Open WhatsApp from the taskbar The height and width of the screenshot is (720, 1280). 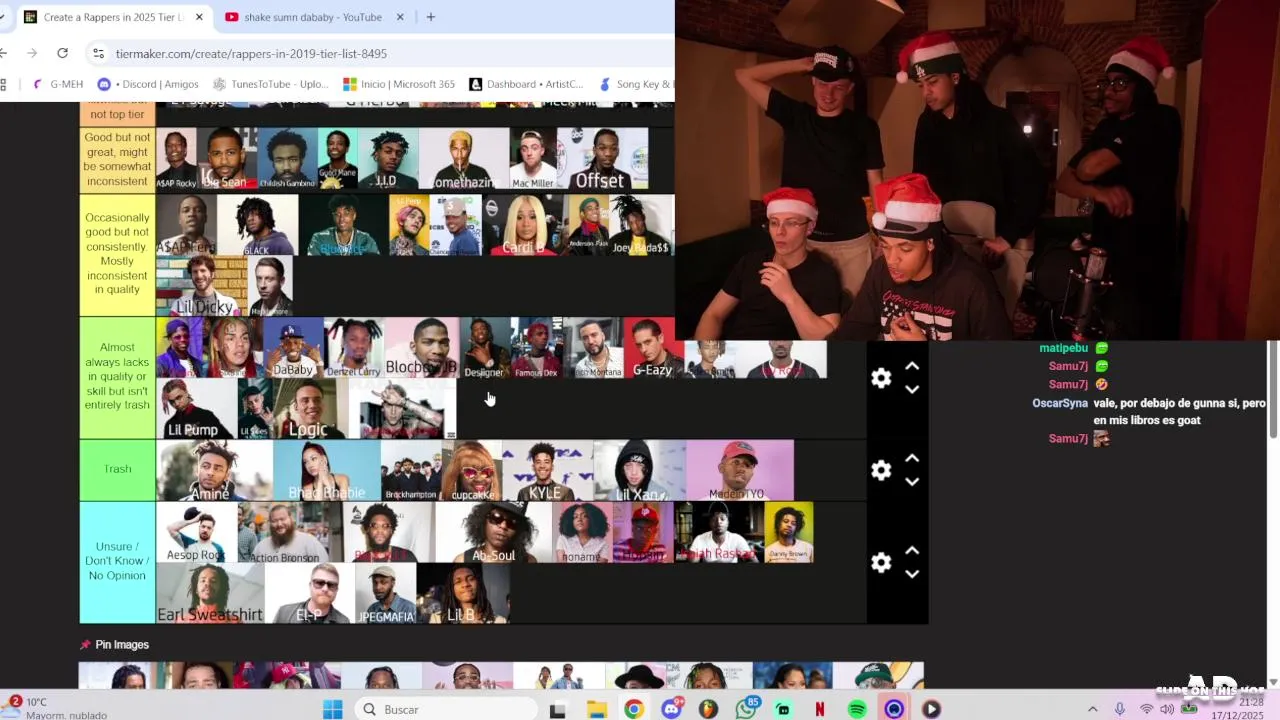(x=745, y=709)
